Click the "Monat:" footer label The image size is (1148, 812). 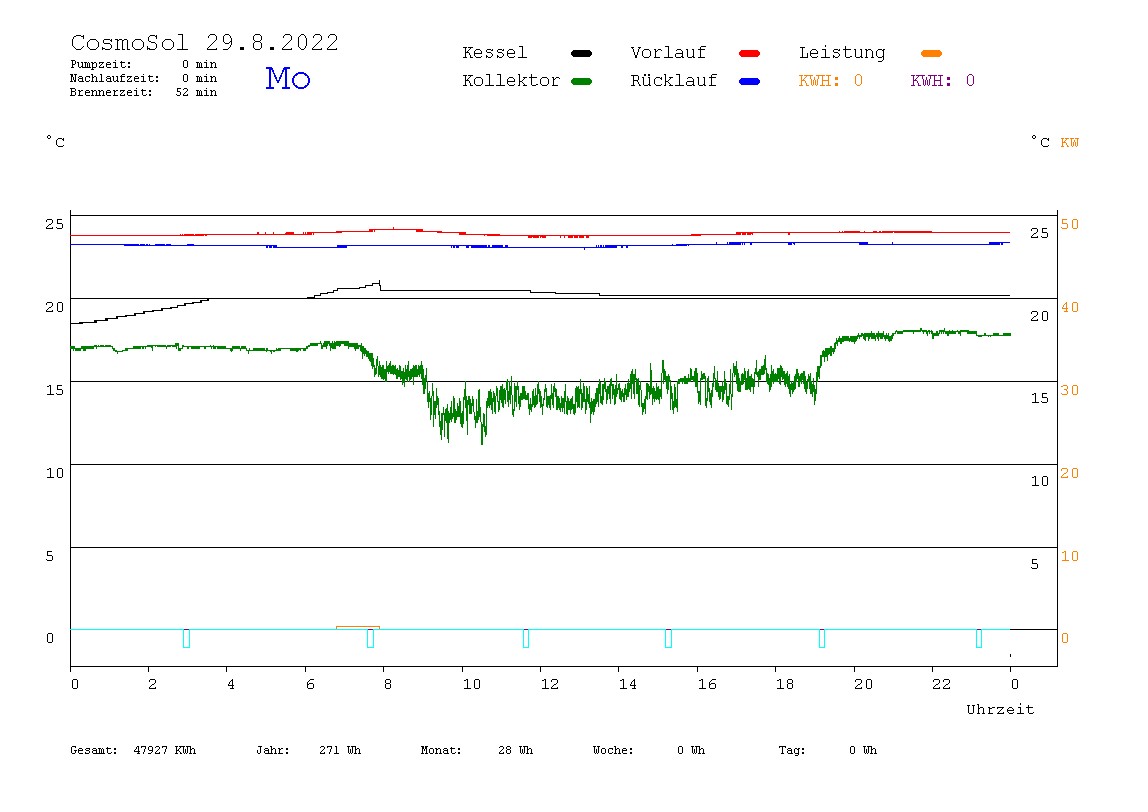tap(441, 750)
